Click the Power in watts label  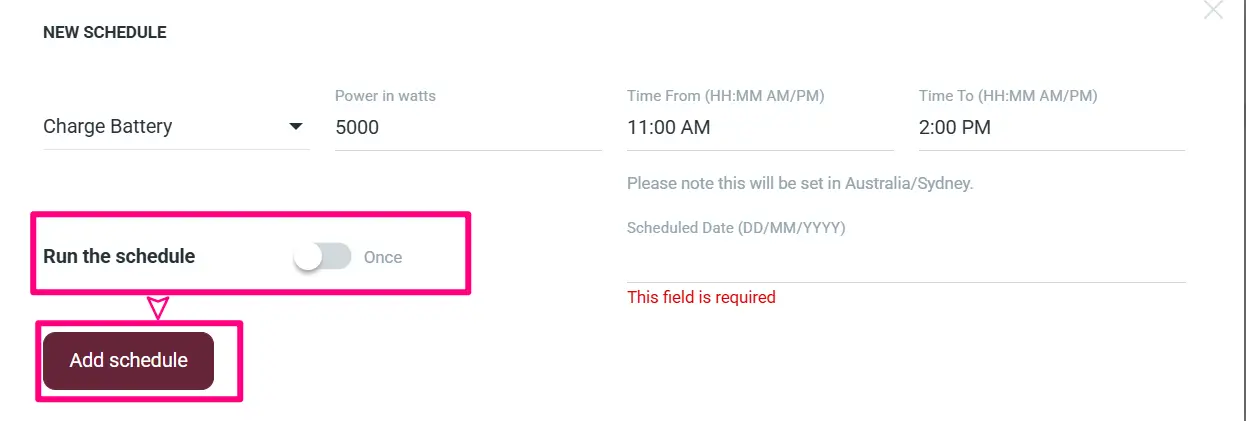[x=385, y=96]
